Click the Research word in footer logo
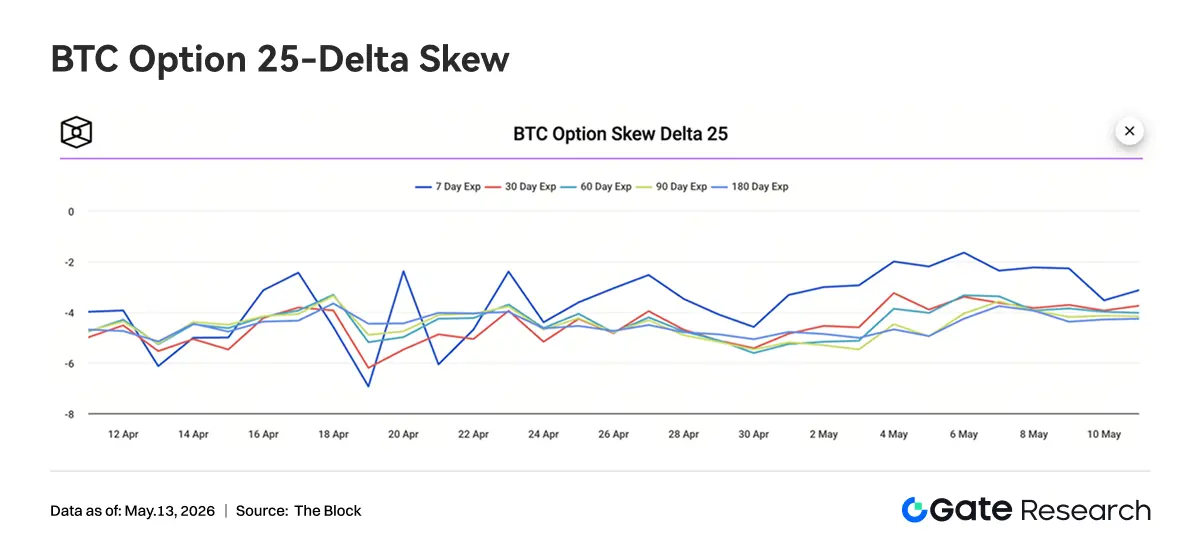This screenshot has height=550, width=1200. coord(1085,510)
